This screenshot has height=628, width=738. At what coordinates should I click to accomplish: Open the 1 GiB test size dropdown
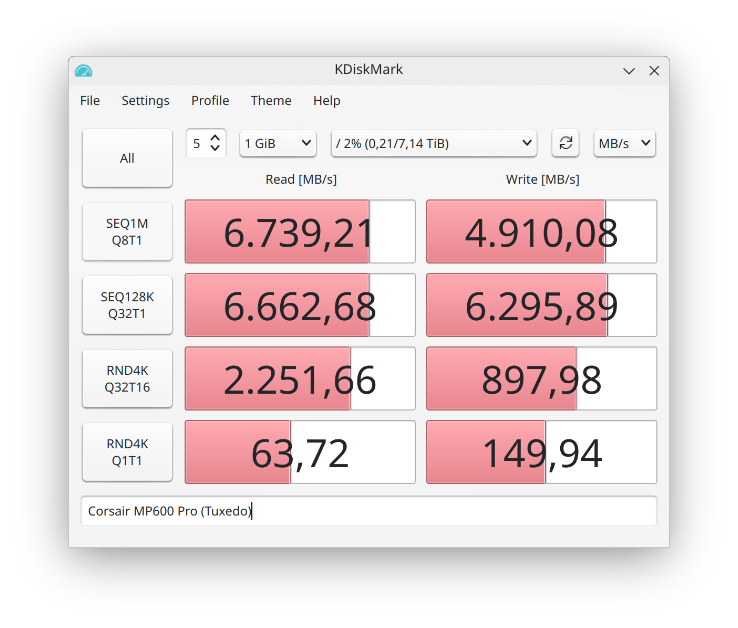(278, 143)
